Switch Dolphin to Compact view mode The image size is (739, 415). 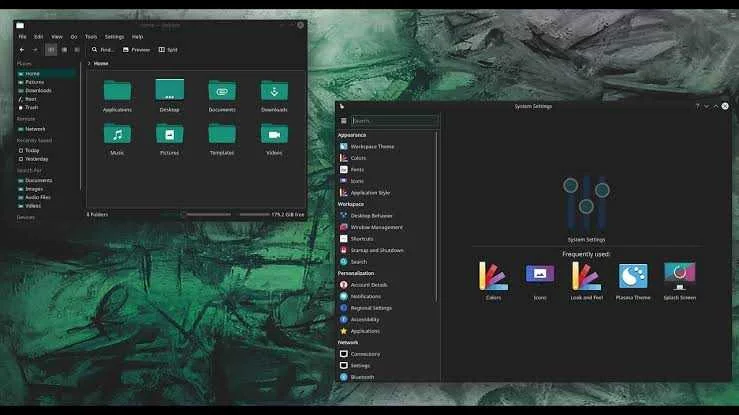point(65,49)
